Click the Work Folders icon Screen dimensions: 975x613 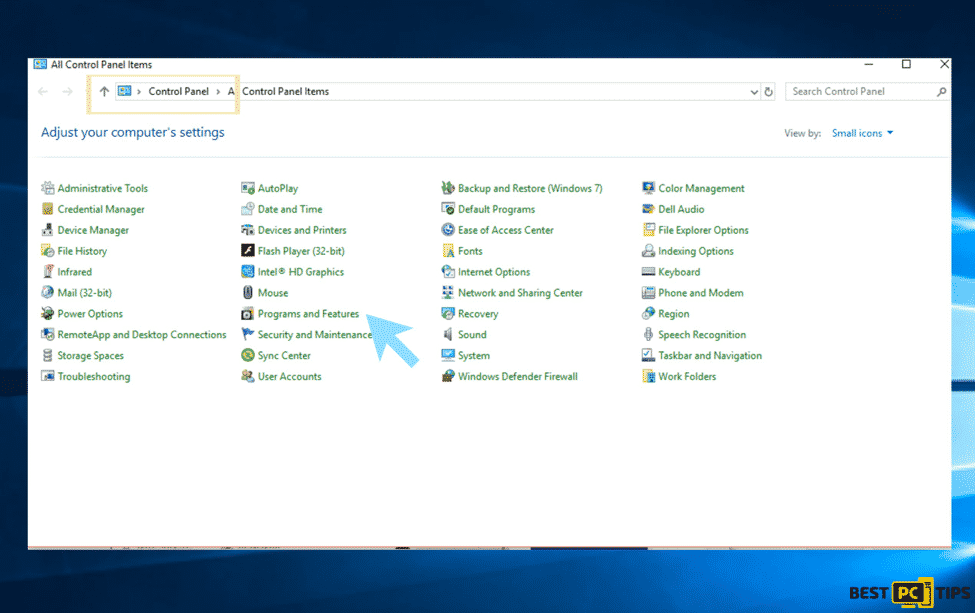tap(648, 376)
